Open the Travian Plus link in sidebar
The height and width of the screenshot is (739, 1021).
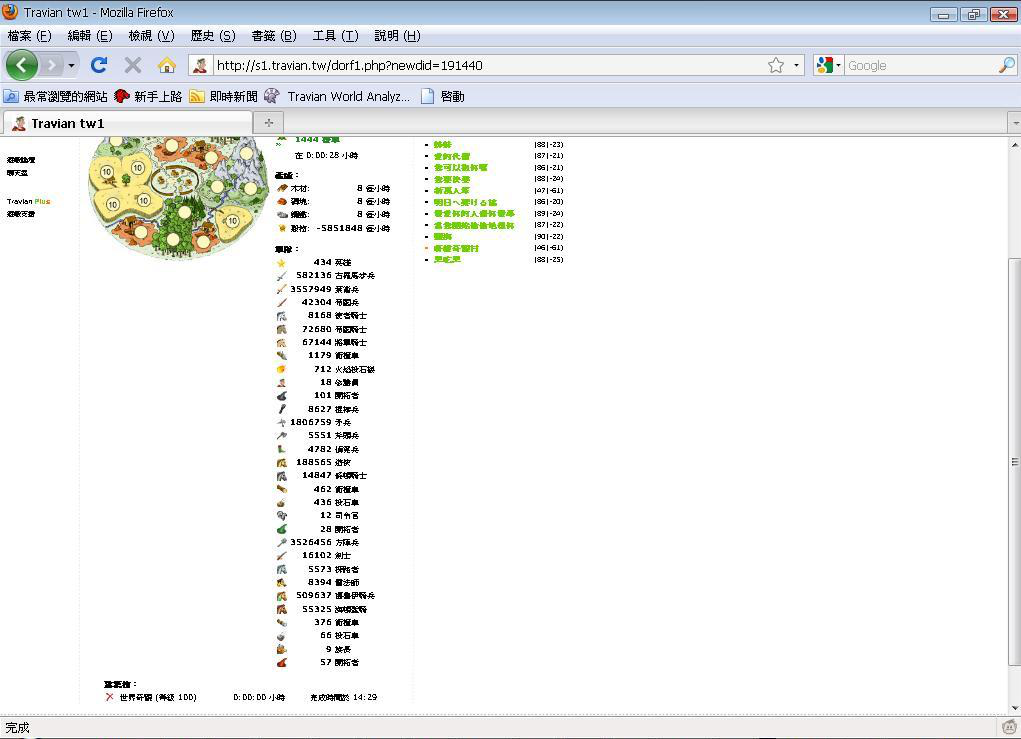point(28,201)
